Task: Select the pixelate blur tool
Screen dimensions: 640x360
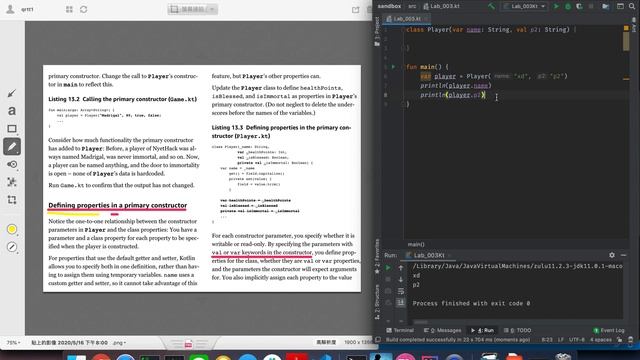Action: click(x=12, y=182)
